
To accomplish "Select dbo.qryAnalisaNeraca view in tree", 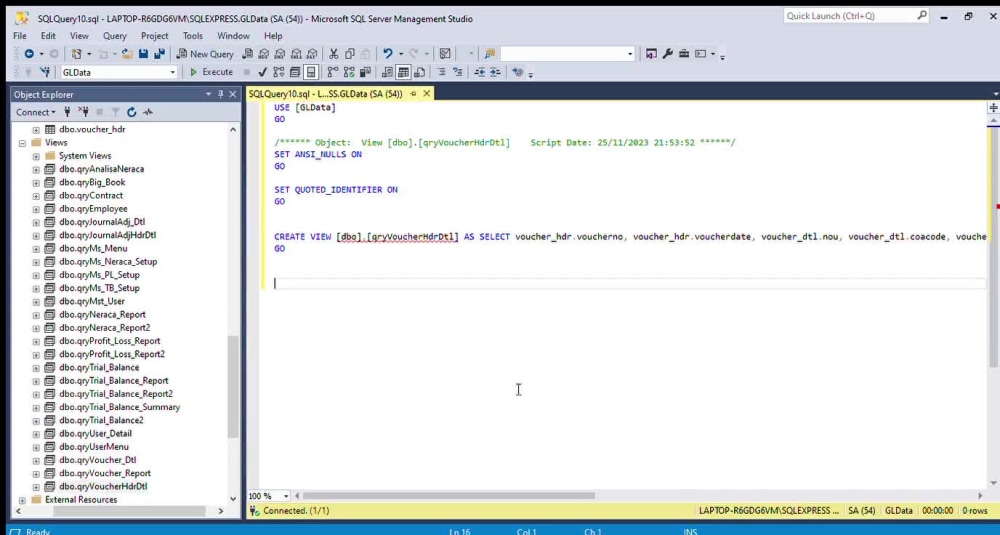I will [101, 169].
